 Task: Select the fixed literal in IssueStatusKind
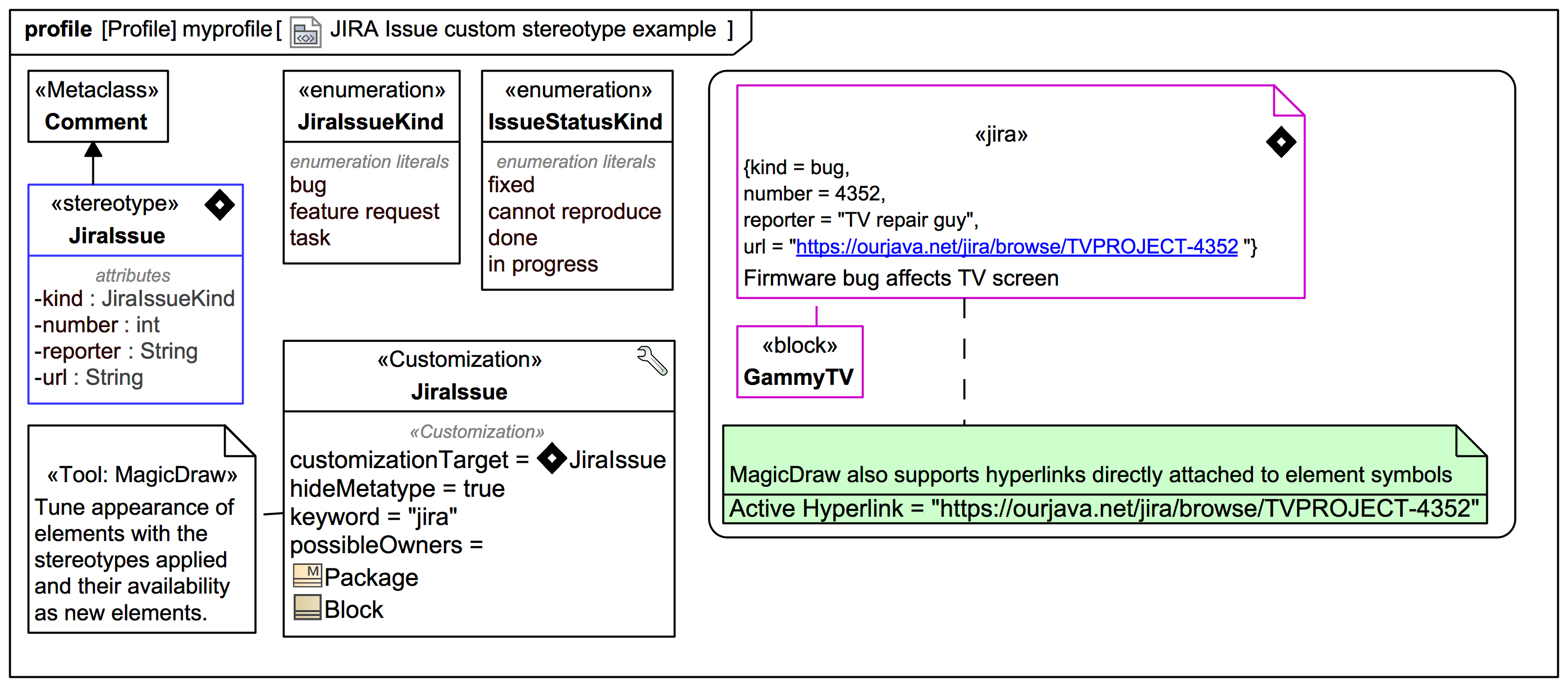click(511, 184)
